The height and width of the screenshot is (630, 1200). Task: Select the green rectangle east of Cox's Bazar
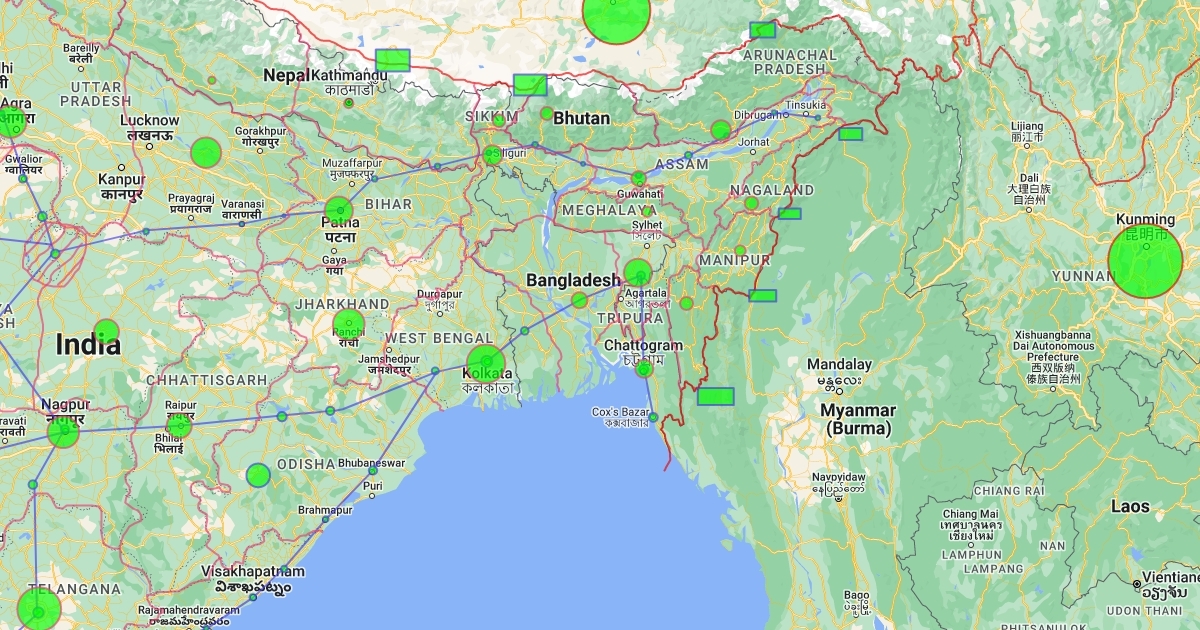point(716,396)
